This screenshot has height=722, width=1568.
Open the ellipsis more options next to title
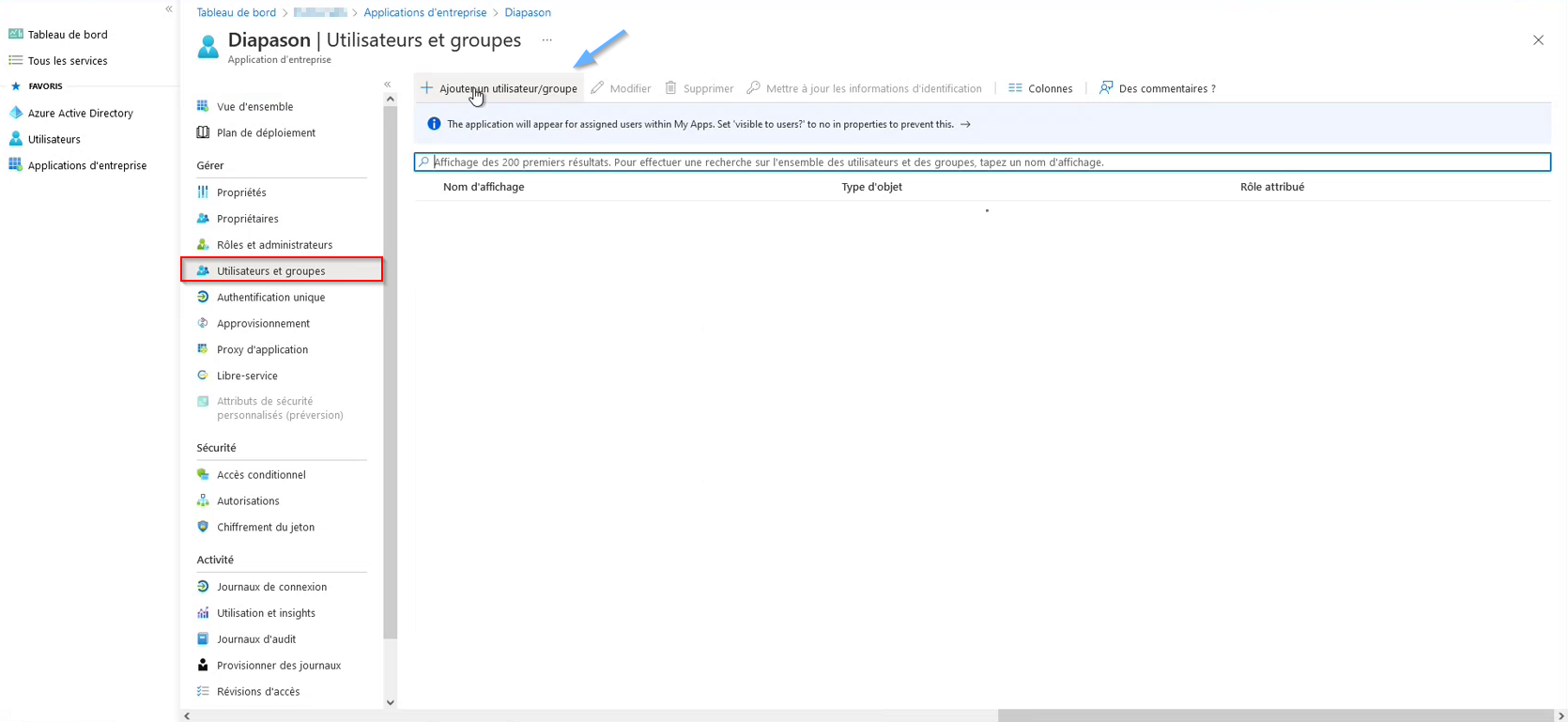pyautogui.click(x=546, y=40)
